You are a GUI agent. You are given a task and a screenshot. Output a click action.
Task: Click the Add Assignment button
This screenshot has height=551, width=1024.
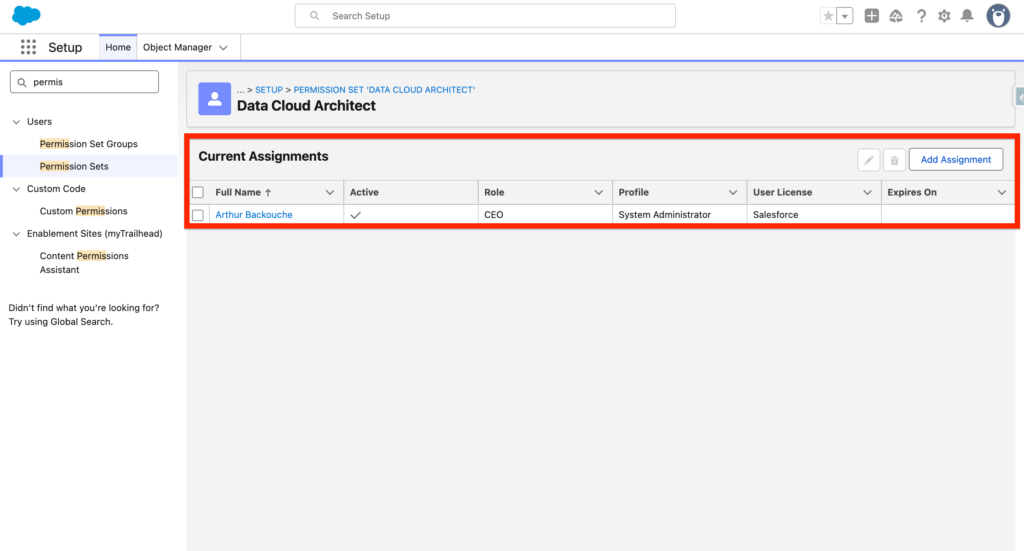[x=955, y=160]
